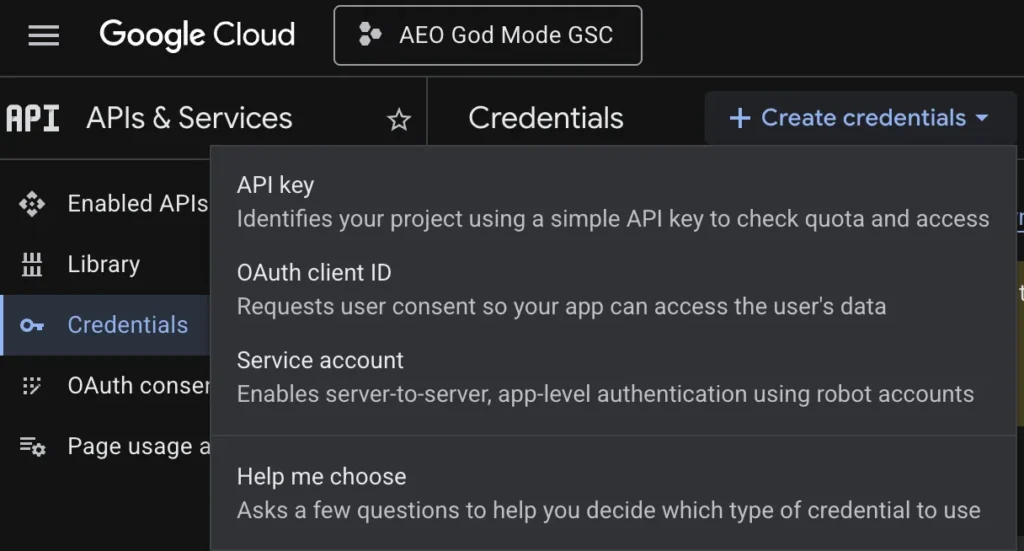Click Help me choose option
1024x551 pixels.
pyautogui.click(x=321, y=476)
